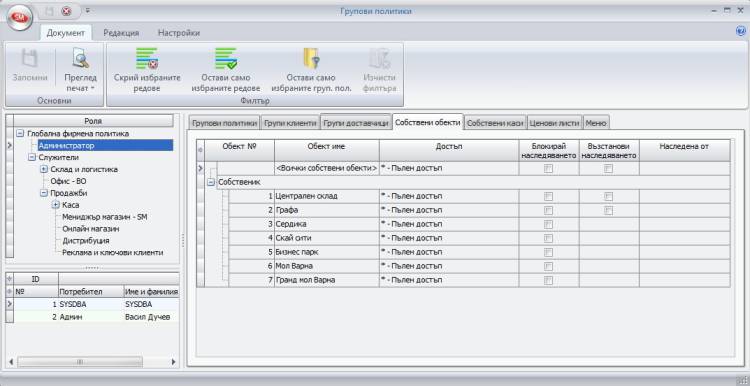Open quick access toolbar customize arrow
Screen dimensions: 750x386
(88, 11)
